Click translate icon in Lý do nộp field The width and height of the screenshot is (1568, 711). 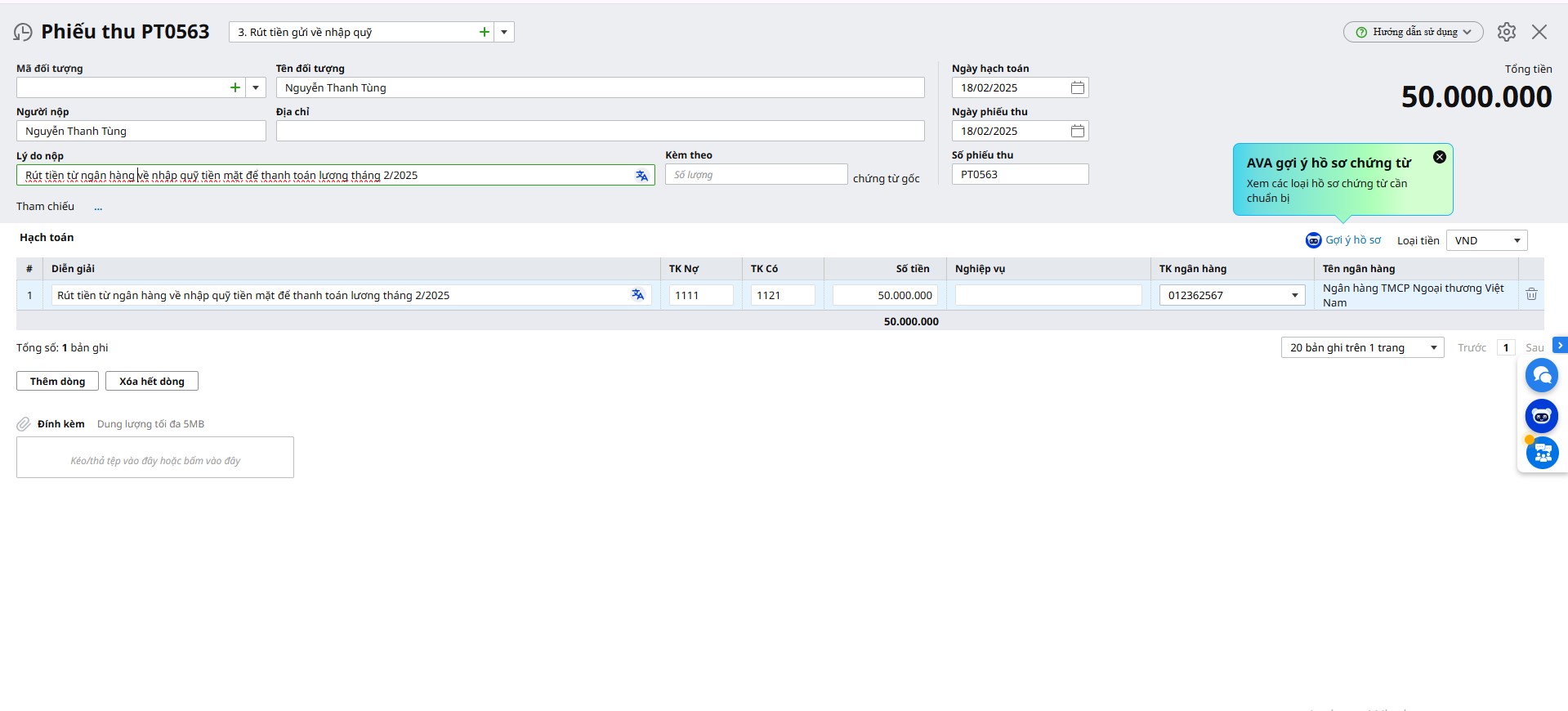(x=641, y=176)
